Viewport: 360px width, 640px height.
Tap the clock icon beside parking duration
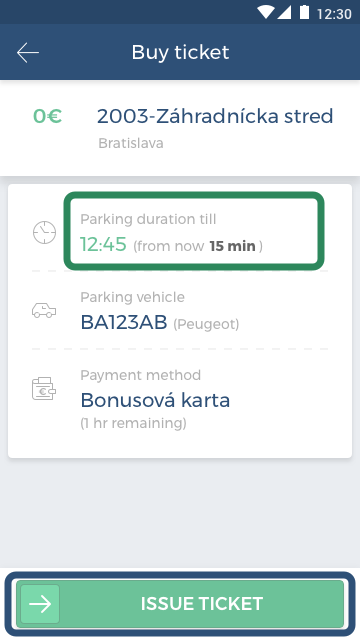(x=44, y=233)
